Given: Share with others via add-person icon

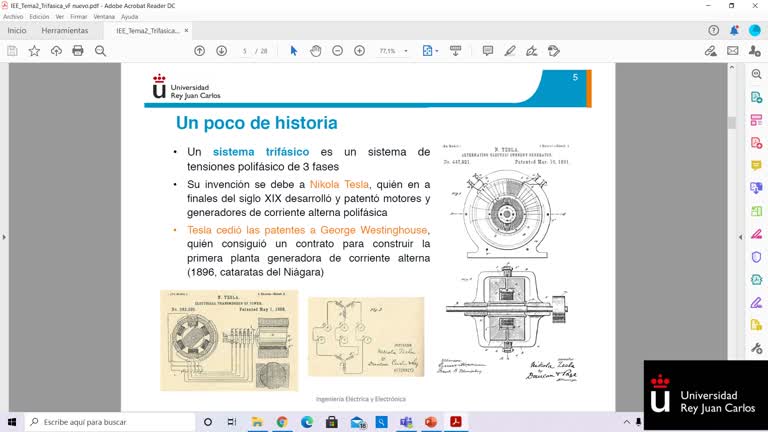Looking at the screenshot, I should (x=755, y=51).
